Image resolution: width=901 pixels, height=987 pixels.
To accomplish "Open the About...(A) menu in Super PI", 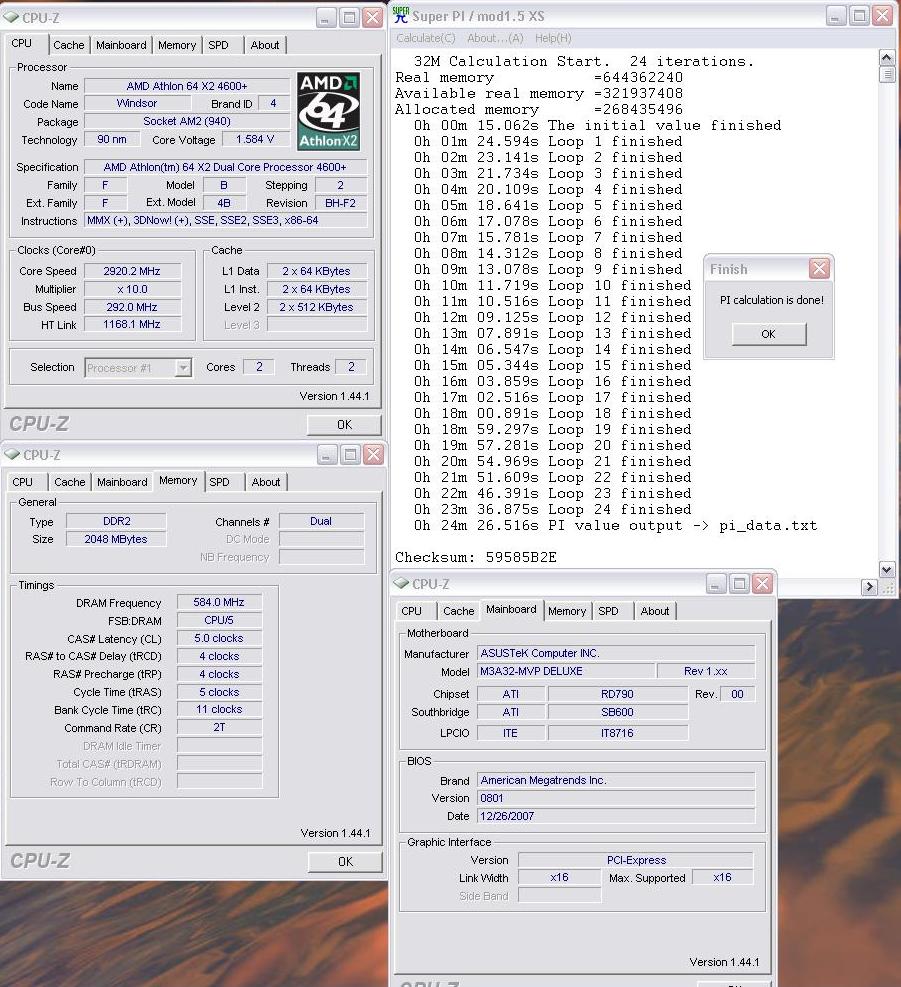I will [495, 38].
